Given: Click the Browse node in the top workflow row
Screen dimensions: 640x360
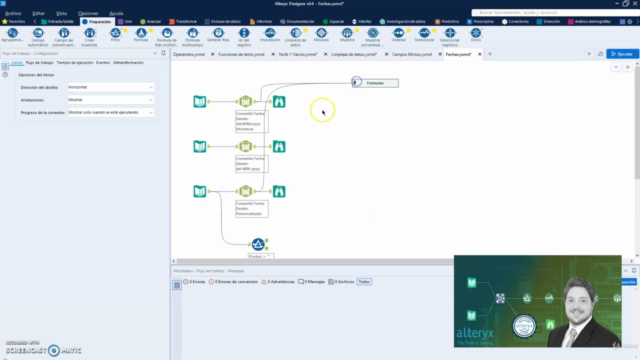Looking at the screenshot, I should [x=279, y=101].
